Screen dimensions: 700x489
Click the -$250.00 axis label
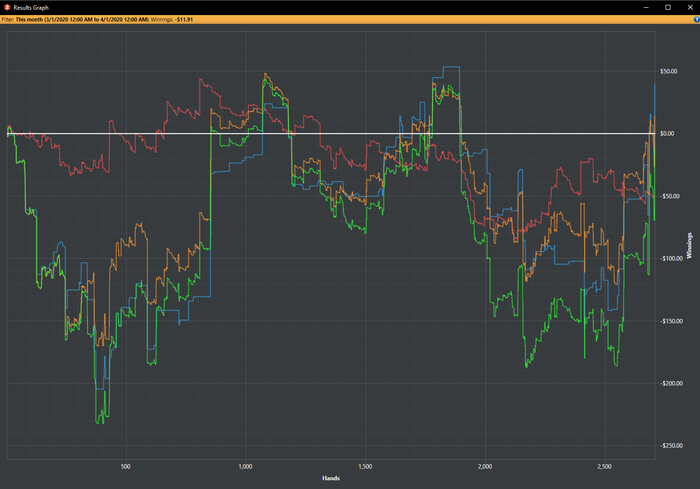pyautogui.click(x=671, y=445)
